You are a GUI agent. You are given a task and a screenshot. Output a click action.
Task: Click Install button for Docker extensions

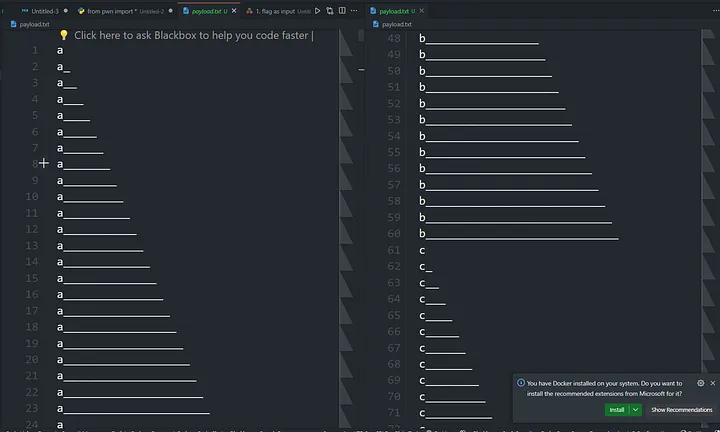pyautogui.click(x=617, y=410)
